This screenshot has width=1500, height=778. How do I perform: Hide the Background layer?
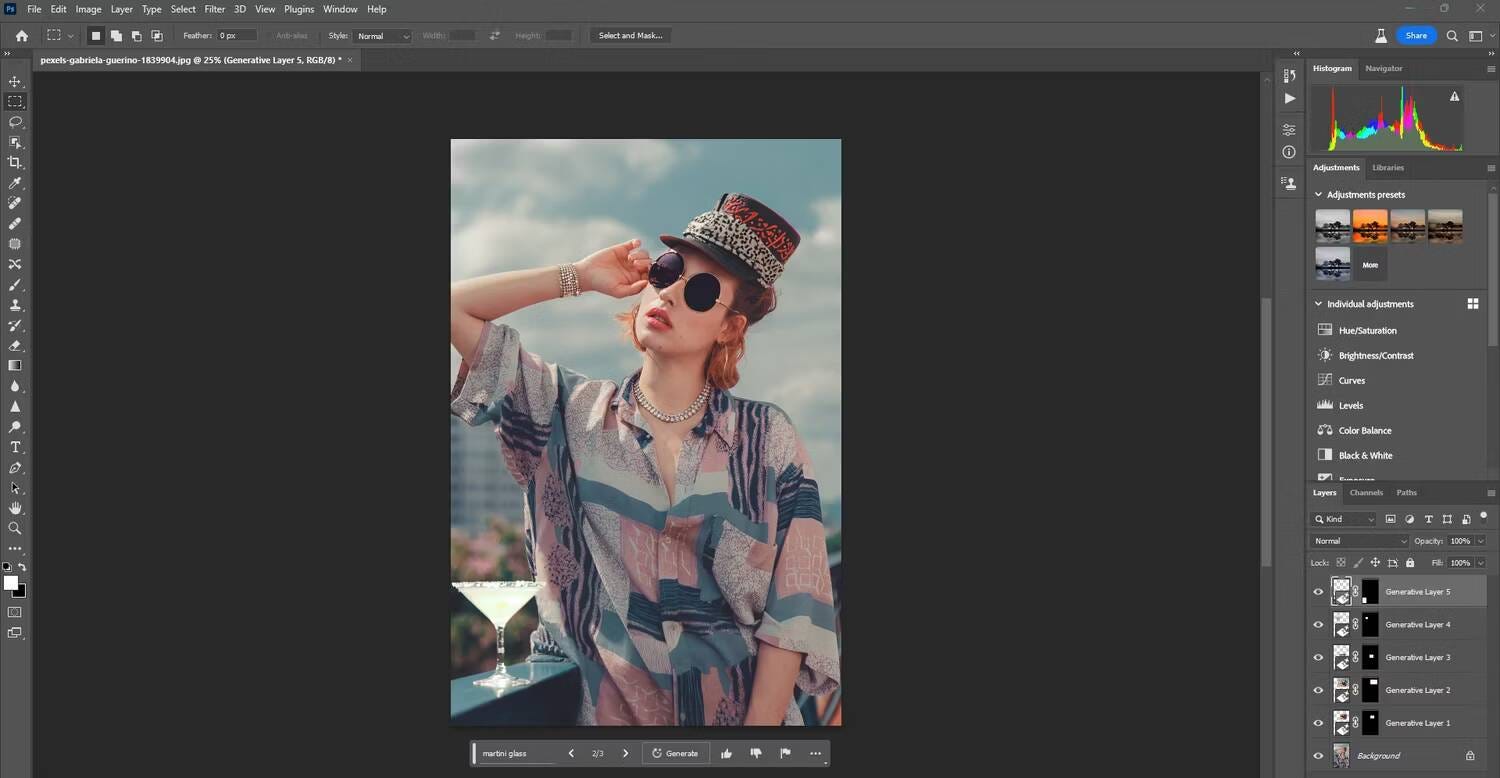pos(1318,756)
